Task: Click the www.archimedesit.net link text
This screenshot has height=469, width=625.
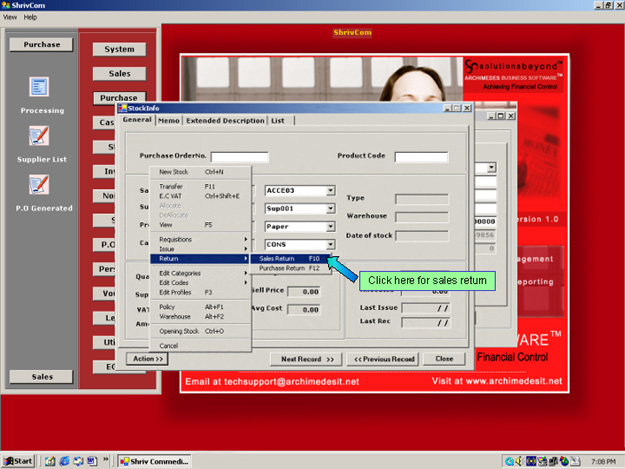Action: (x=514, y=381)
